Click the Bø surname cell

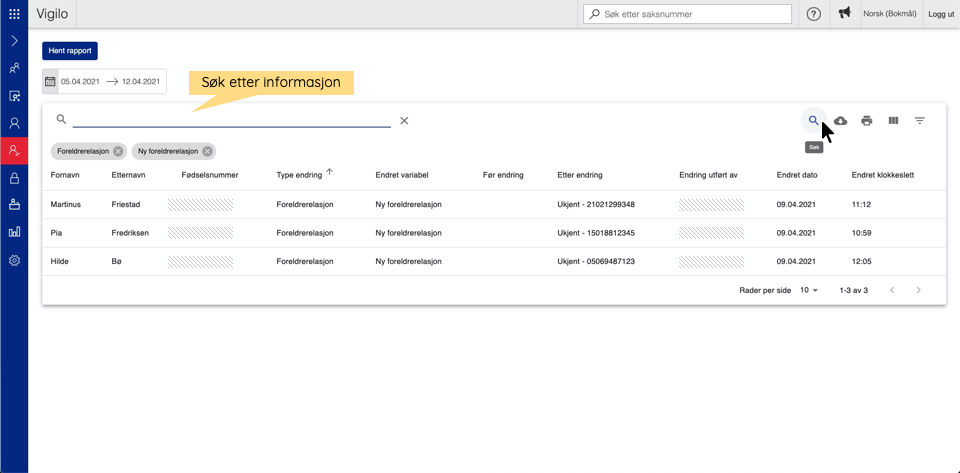click(x=117, y=261)
